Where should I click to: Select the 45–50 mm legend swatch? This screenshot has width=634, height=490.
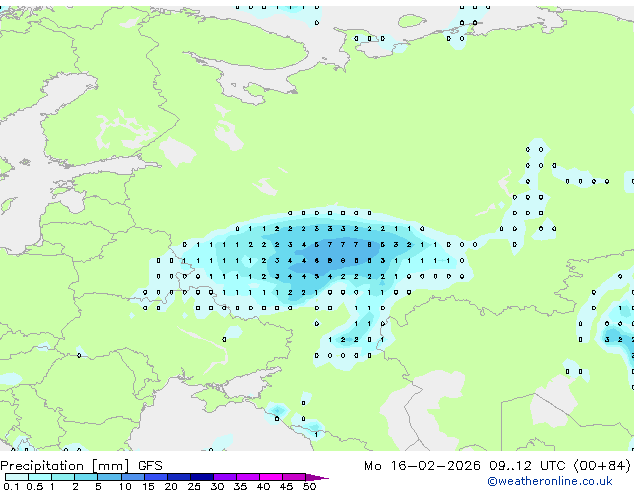294,477
